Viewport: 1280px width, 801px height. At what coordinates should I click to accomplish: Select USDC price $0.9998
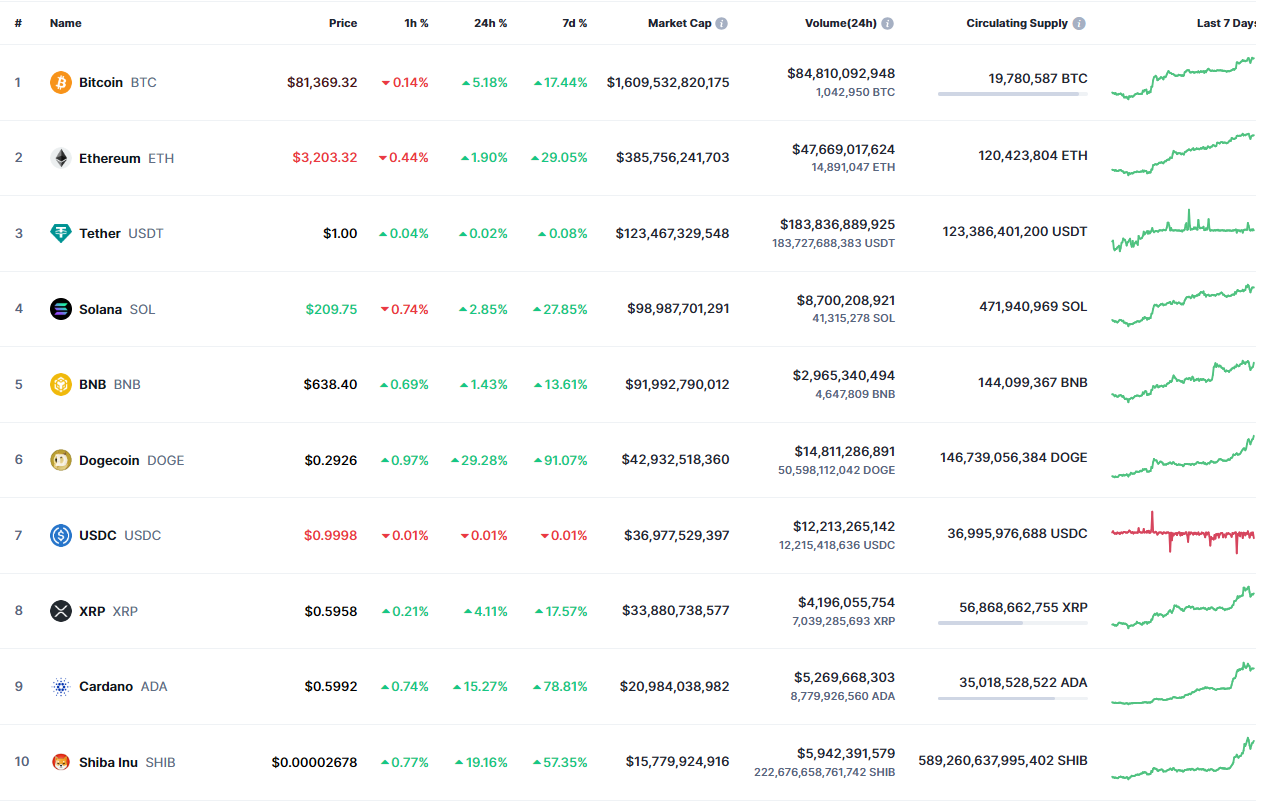click(x=331, y=535)
